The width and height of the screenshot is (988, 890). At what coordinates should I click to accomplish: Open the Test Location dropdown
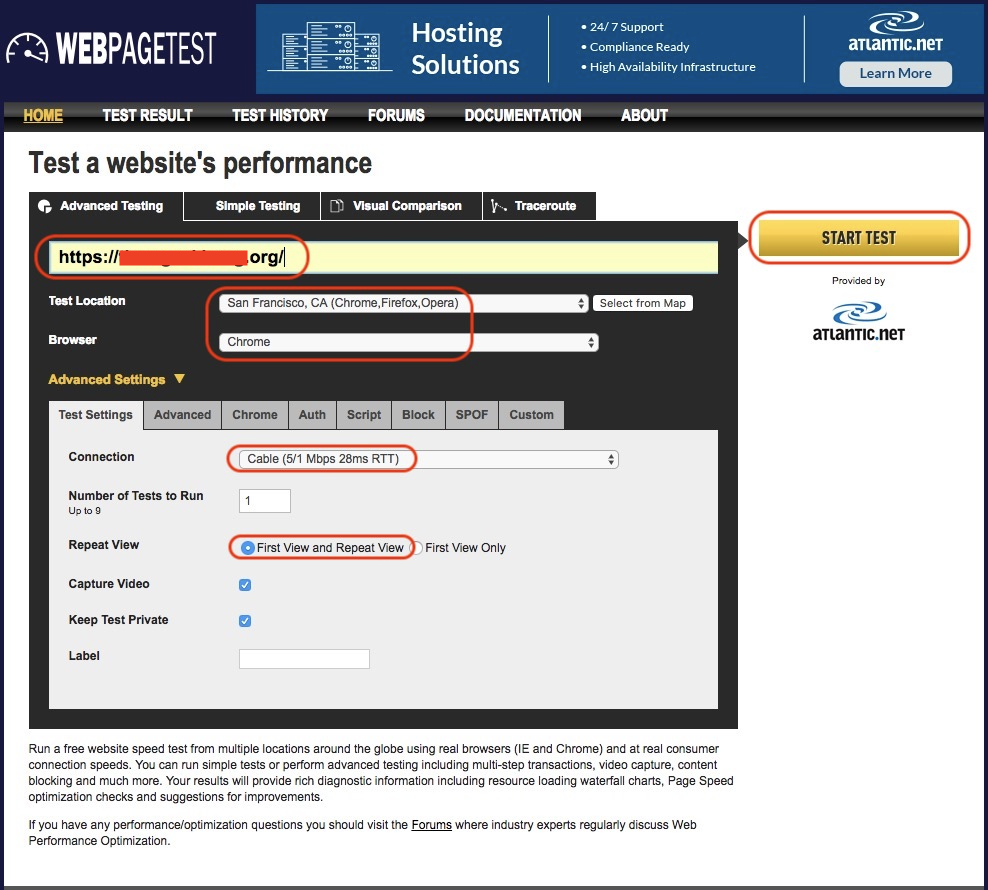tap(403, 303)
